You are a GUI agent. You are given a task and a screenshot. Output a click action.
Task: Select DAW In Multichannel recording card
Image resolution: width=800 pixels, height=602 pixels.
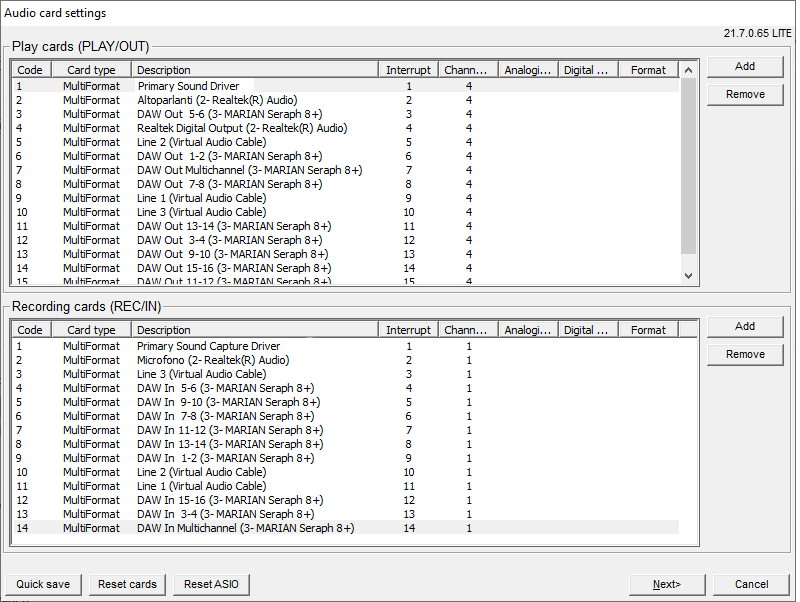245,528
